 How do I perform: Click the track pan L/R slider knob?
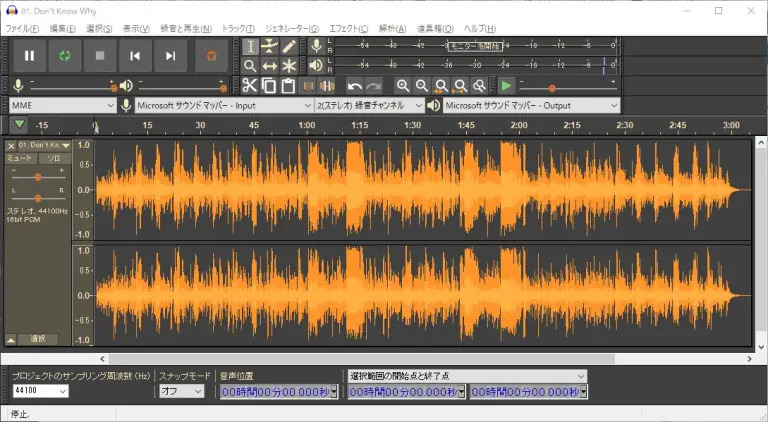tap(38, 198)
